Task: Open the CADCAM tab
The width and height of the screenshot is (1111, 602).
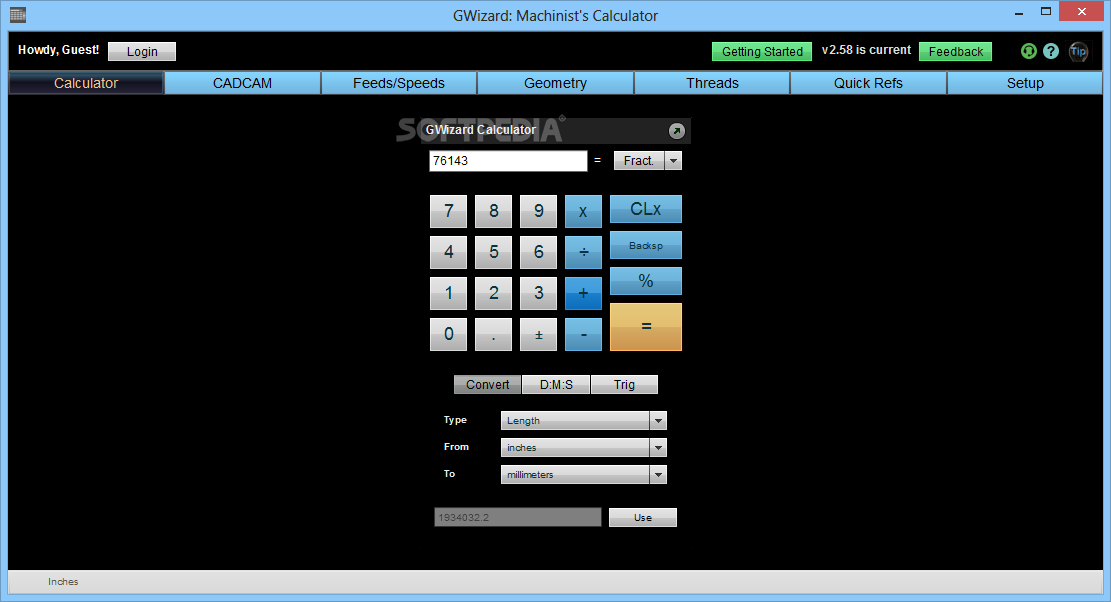Action: 242,83
